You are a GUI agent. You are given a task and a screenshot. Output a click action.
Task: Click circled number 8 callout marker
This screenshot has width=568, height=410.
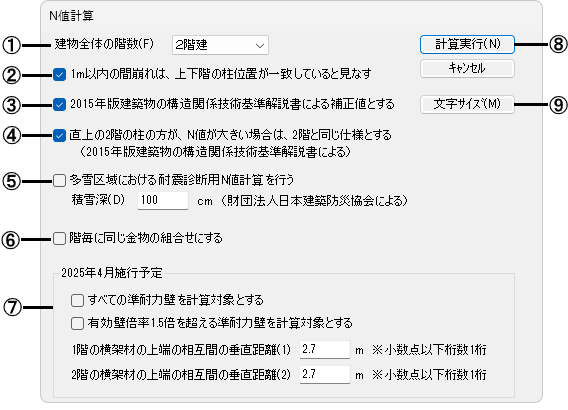coord(558,45)
